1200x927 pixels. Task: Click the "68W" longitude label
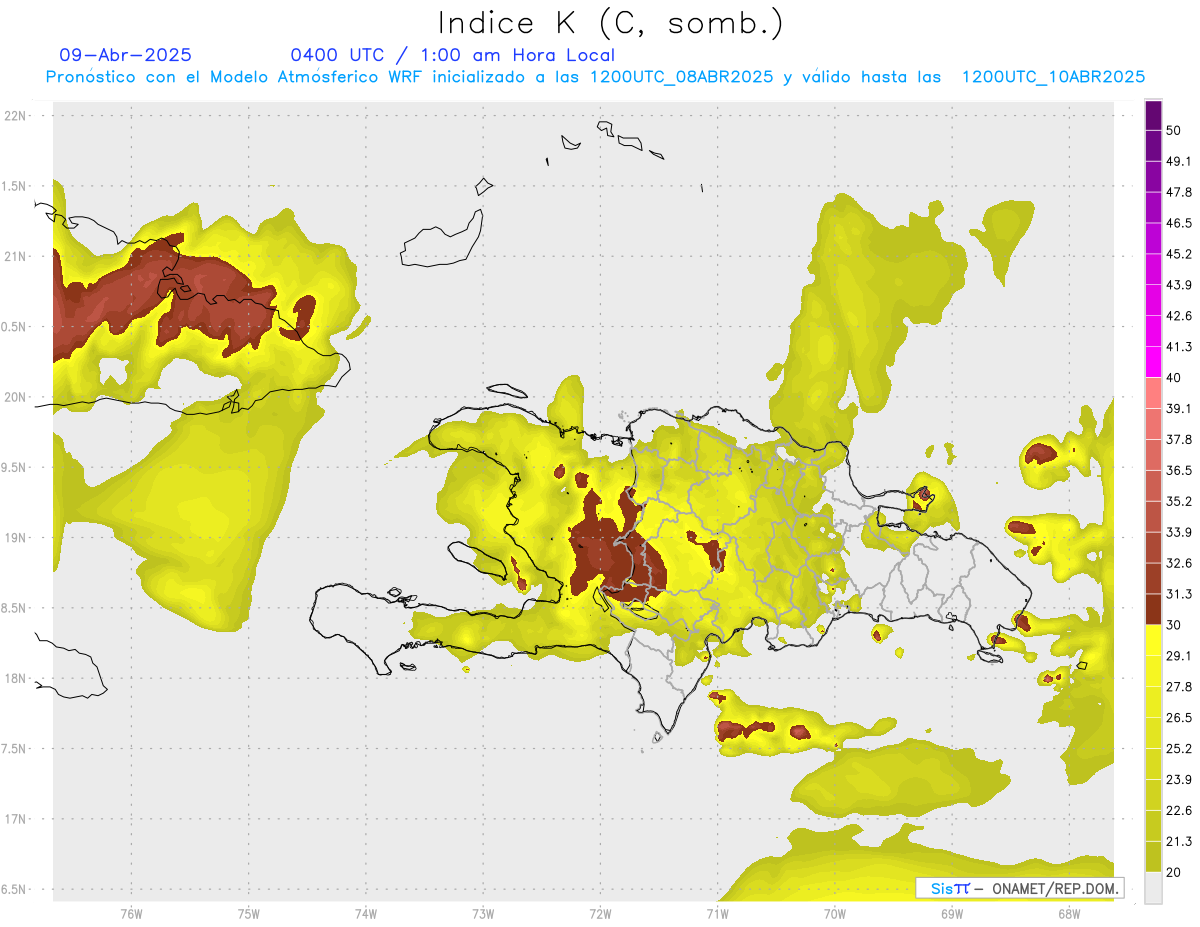point(1068,914)
